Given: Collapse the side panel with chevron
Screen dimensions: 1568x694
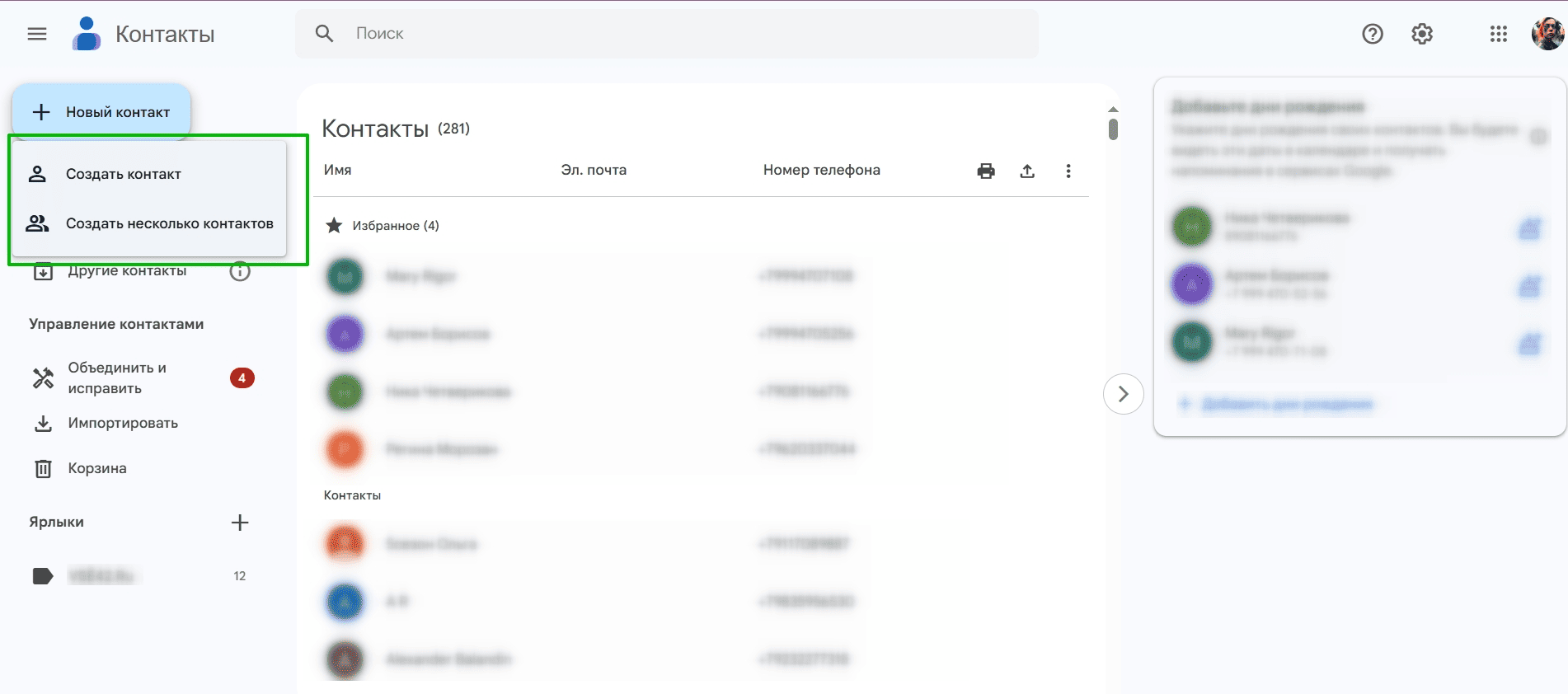Looking at the screenshot, I should click(1123, 394).
